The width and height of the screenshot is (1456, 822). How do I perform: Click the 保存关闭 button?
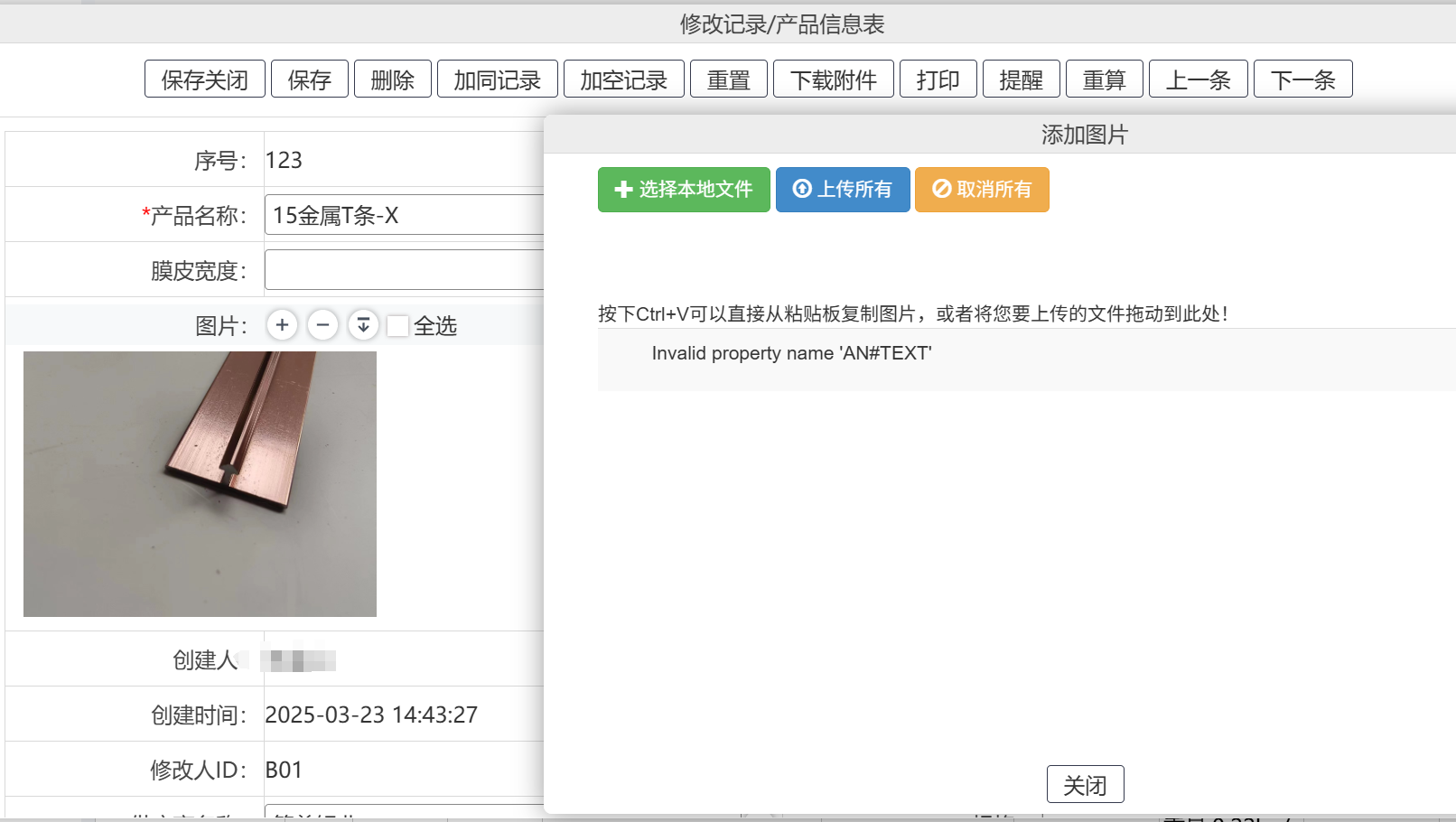[205, 79]
